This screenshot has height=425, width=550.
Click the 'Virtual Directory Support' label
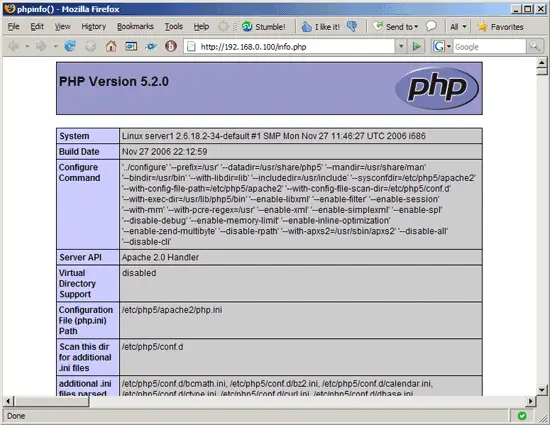pyautogui.click(x=77, y=284)
